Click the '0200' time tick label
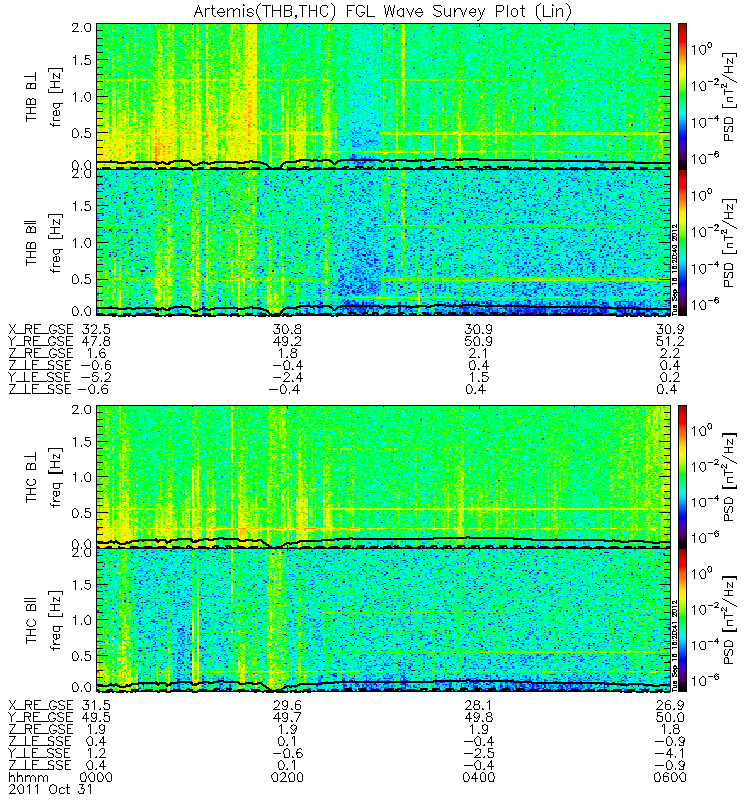The width and height of the screenshot is (750, 800). point(287,778)
